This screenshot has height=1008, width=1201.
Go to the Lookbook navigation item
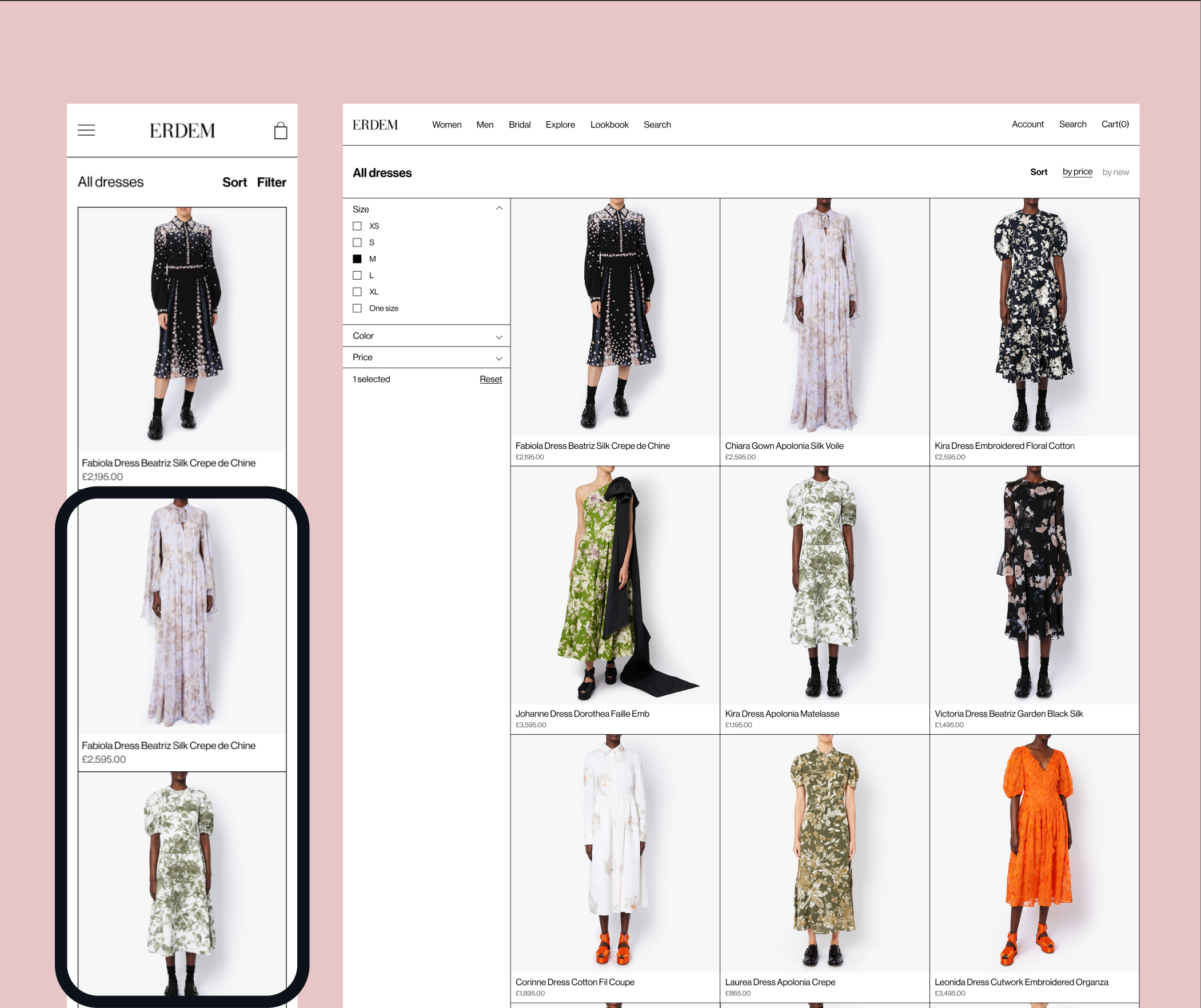click(609, 125)
